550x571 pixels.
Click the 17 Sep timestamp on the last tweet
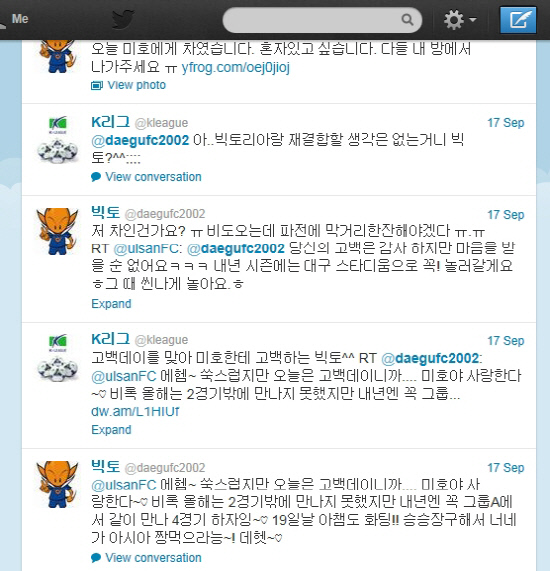coord(506,468)
